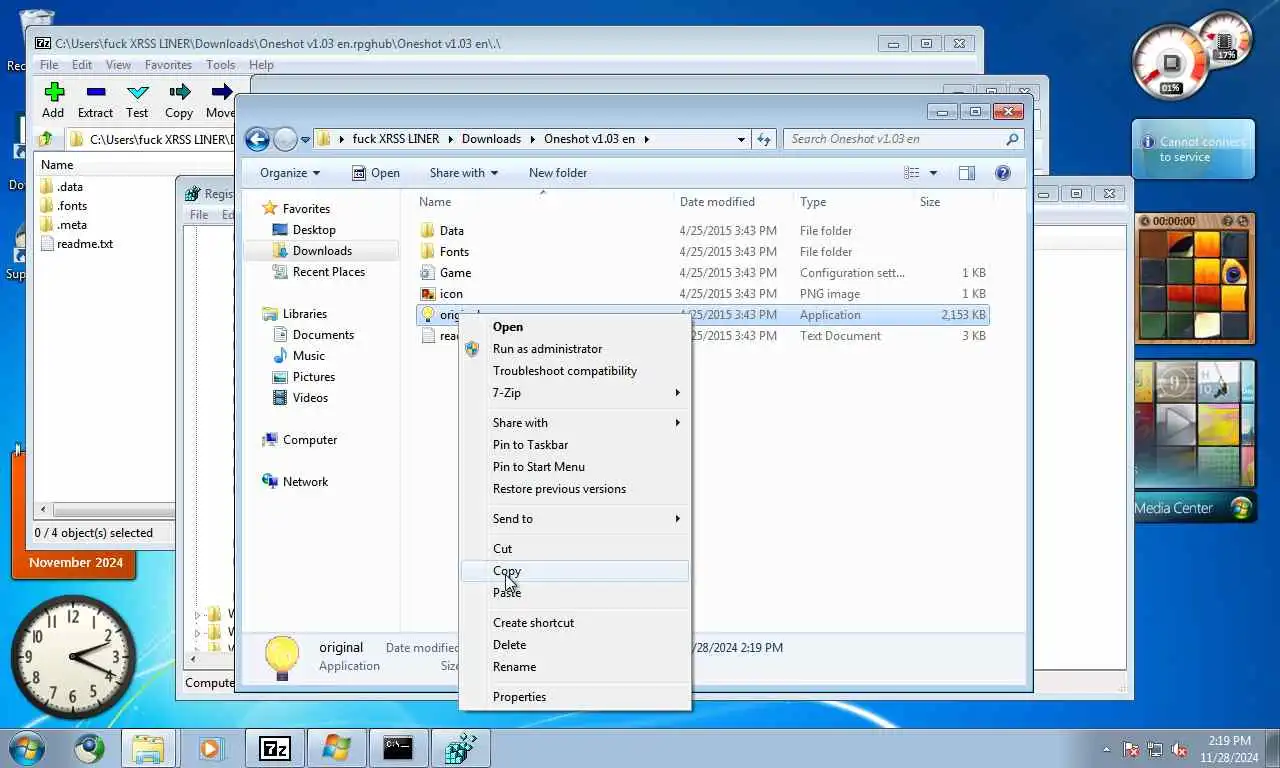Viewport: 1280px width, 768px height.
Task: Open the Organize dropdown in Explorer
Action: click(290, 173)
